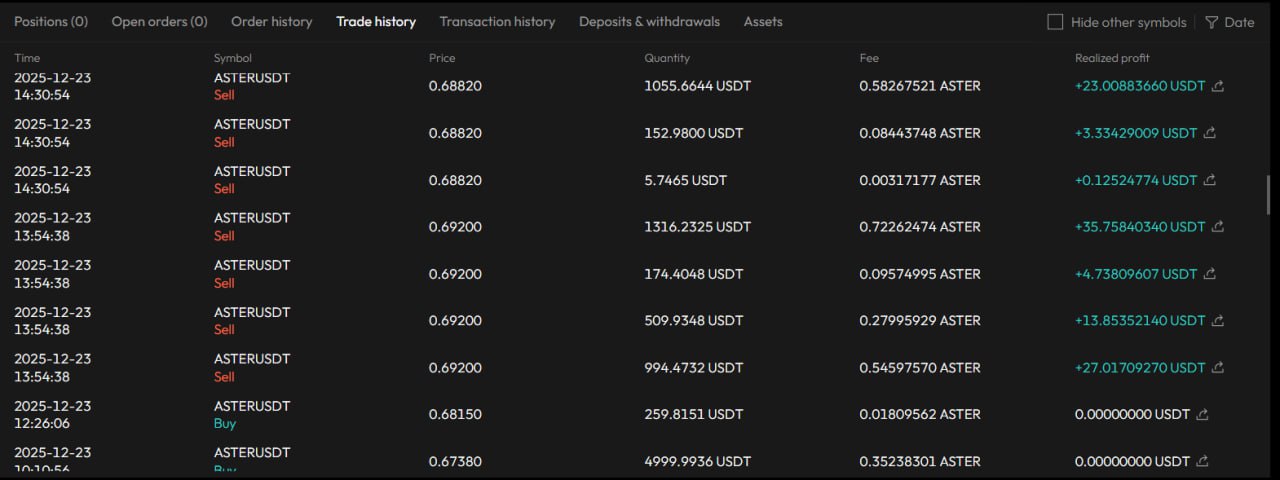Select ASTERUSDT symbol in the 0.68150 row
The width and height of the screenshot is (1280, 480).
[252, 406]
